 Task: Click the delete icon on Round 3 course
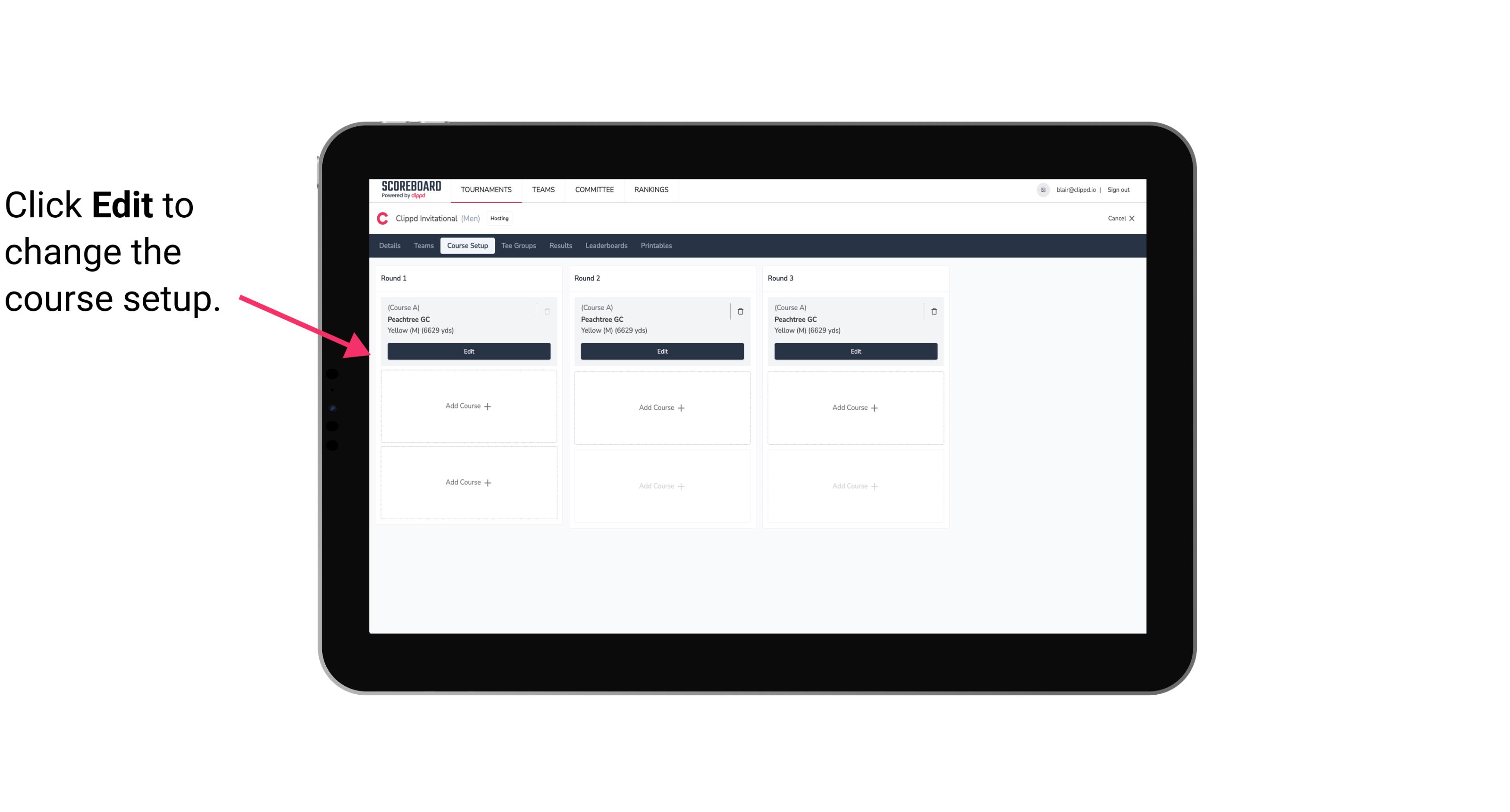coord(931,311)
